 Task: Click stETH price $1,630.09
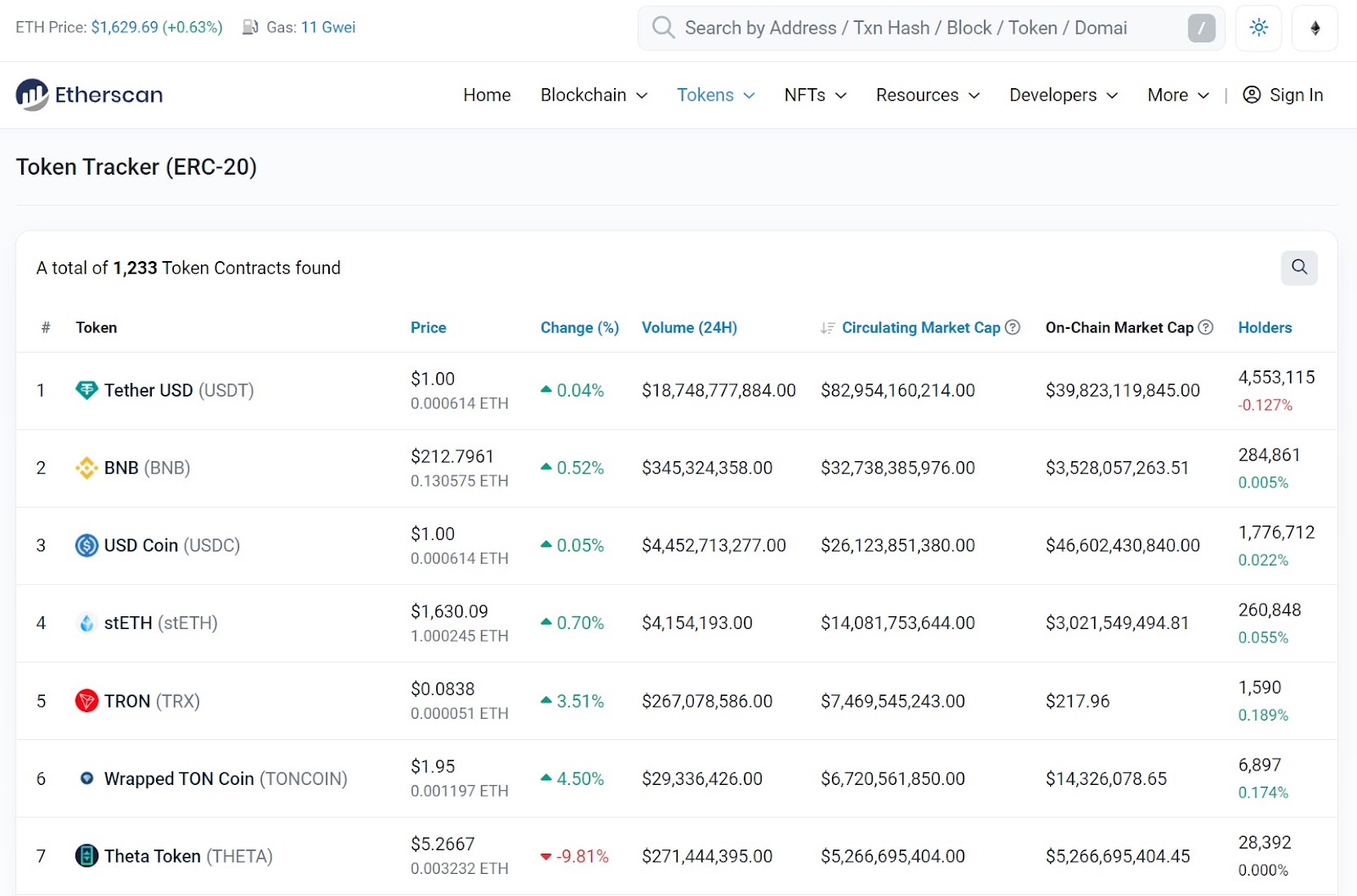click(x=450, y=611)
